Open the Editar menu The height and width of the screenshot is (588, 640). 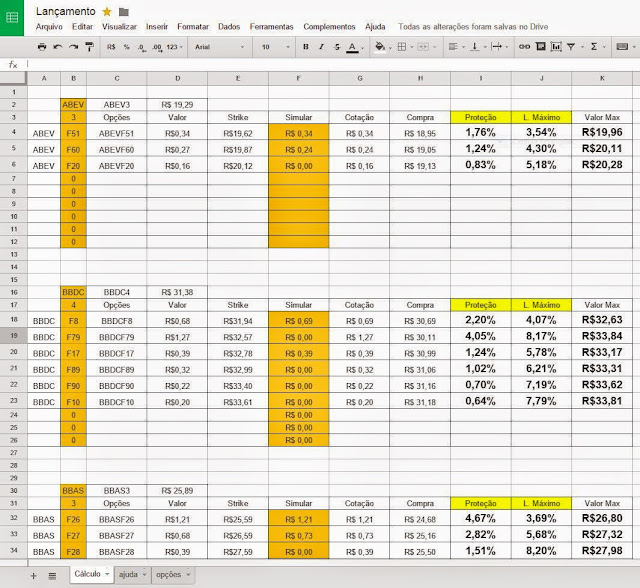pos(82,27)
